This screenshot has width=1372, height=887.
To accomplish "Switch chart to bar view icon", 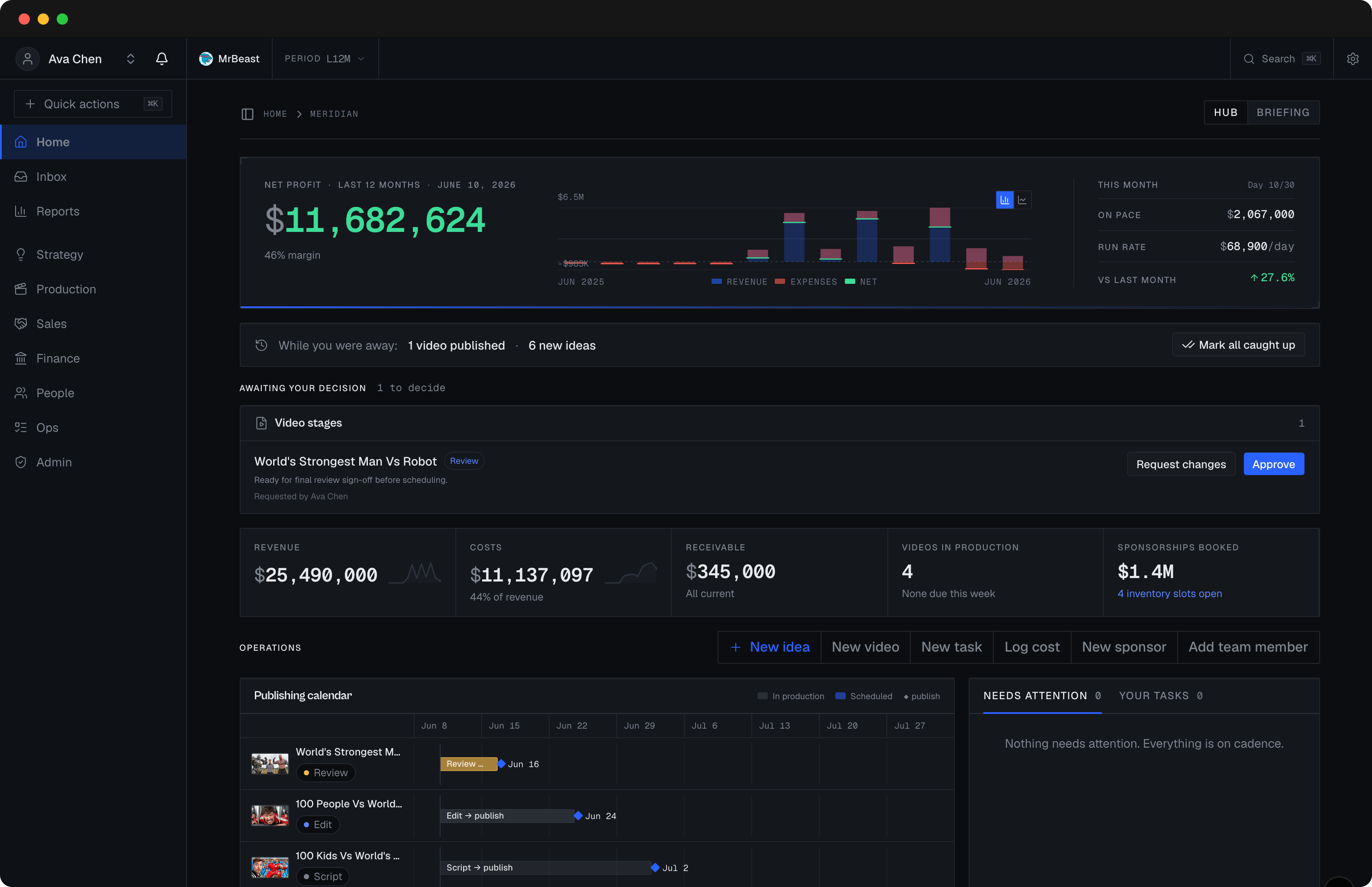I will 1005,200.
